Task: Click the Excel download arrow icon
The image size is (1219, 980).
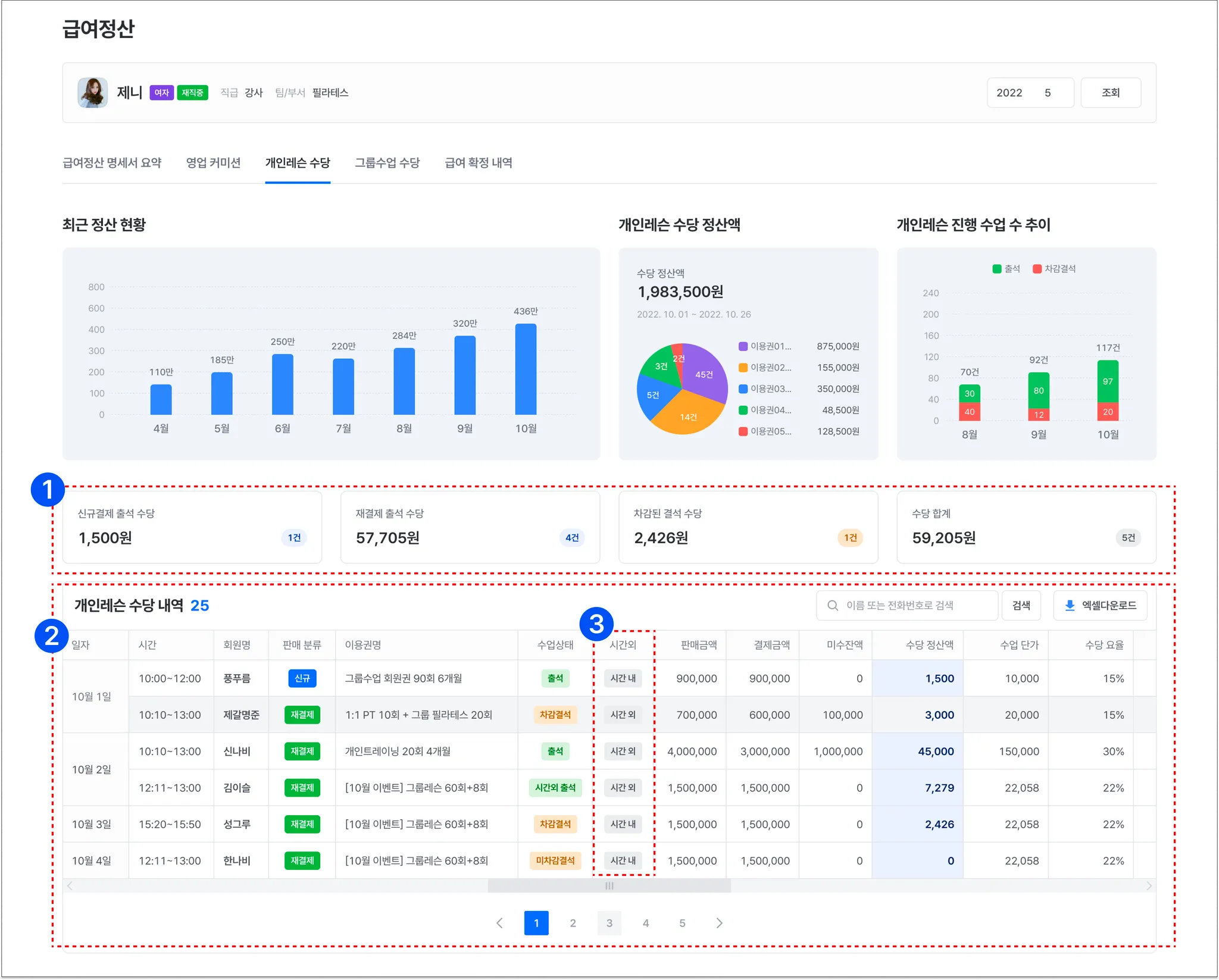Action: [1069, 605]
